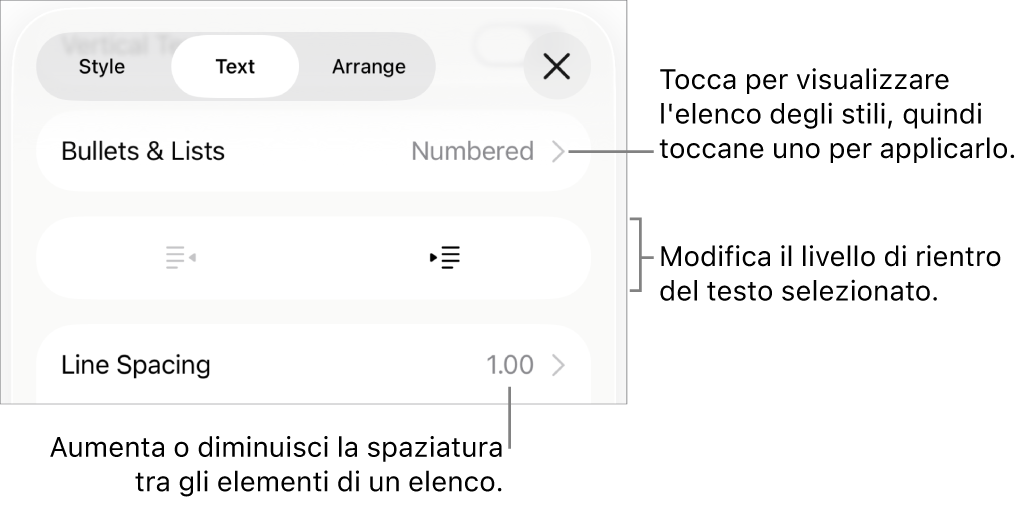Close the format panel with X

tap(557, 67)
